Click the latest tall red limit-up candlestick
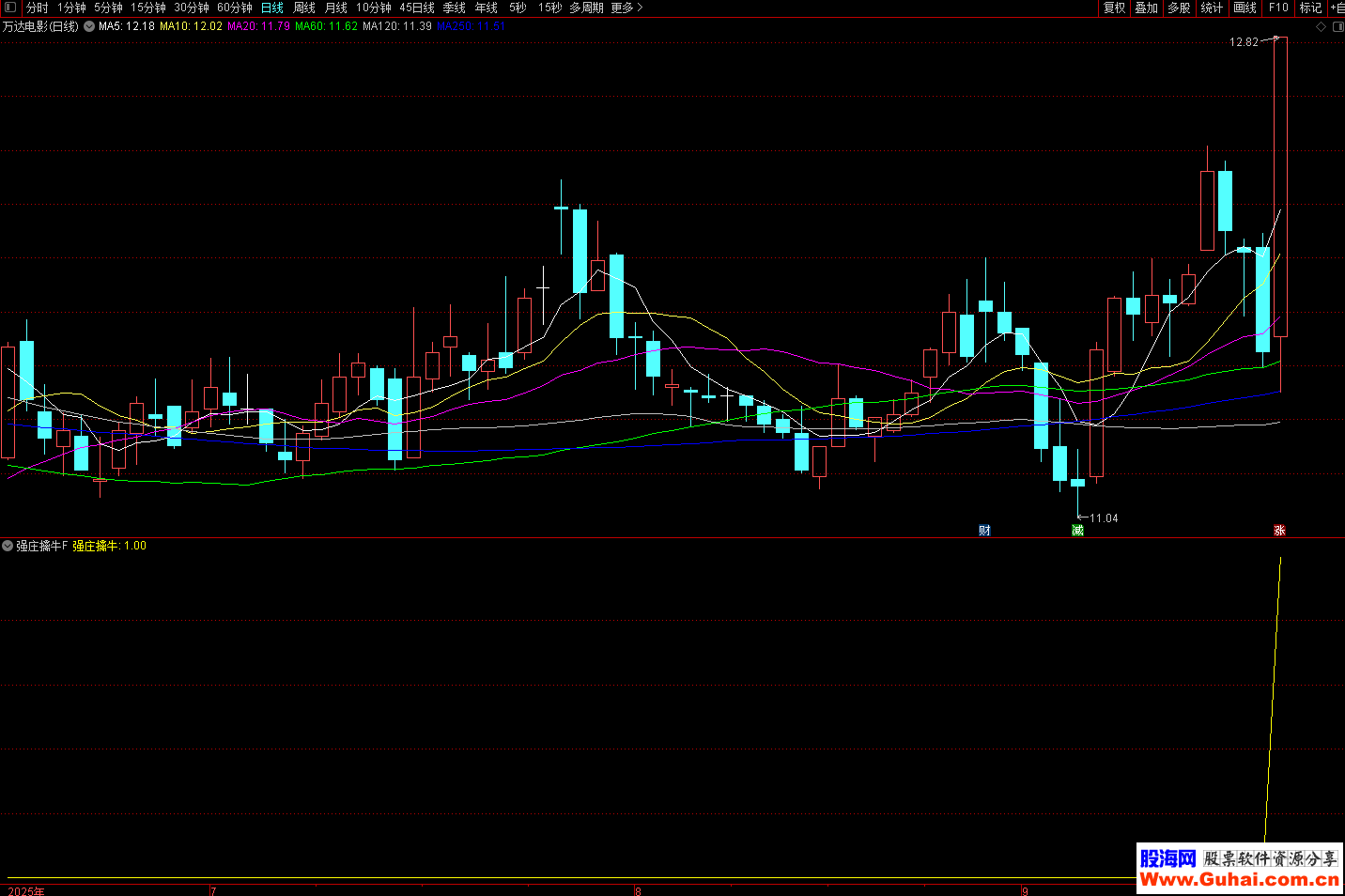Screen dimensions: 1345x896 (1280, 187)
